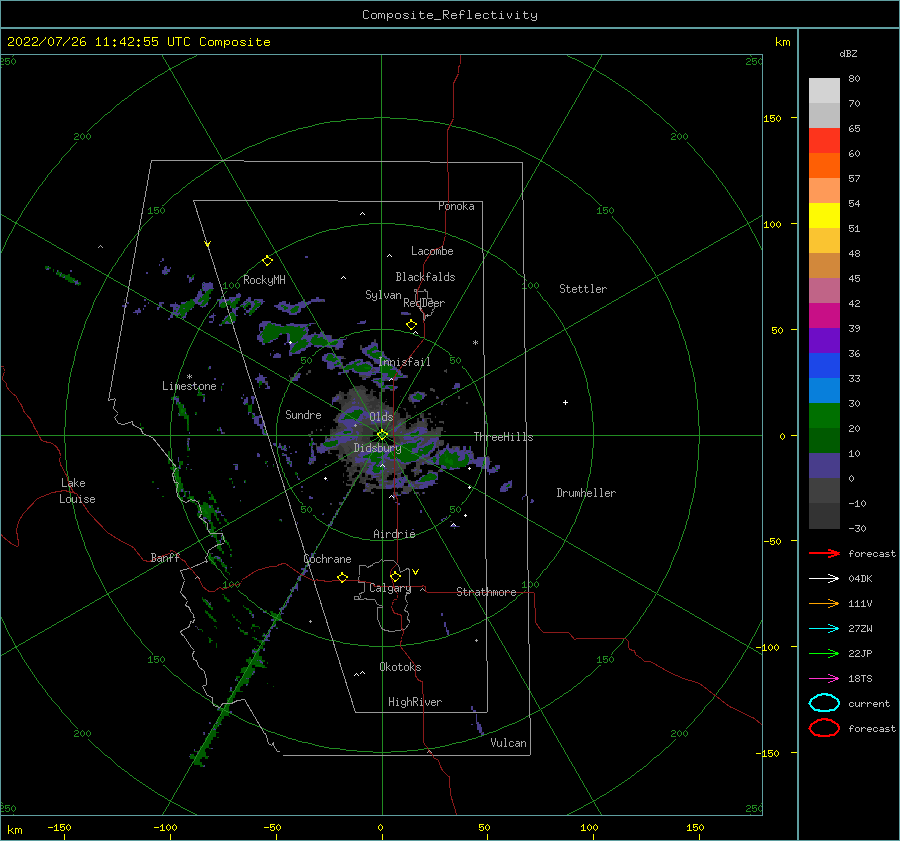Screen dimensions: 900x841
Task: Click the Innisfail label
Action: 404,362
